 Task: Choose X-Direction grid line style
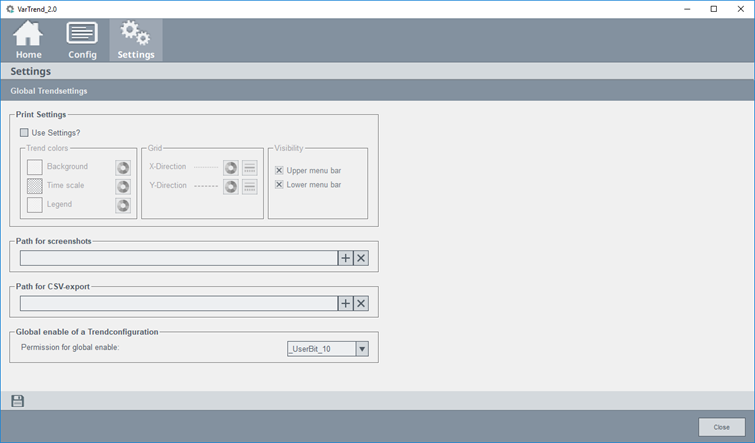(249, 168)
